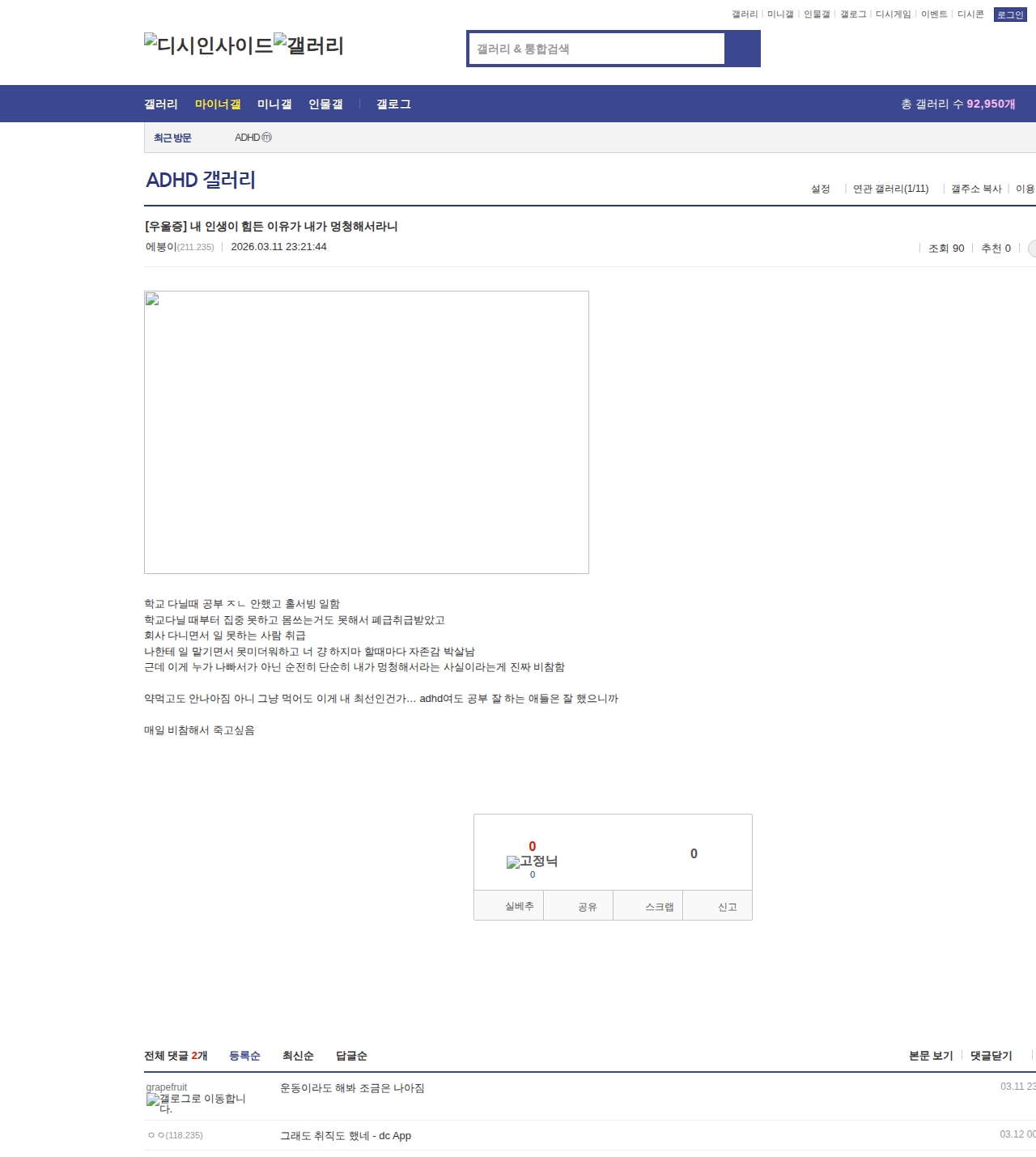The width and height of the screenshot is (1036, 1157).
Task: Click the post line 회사 다니면서 일 못하는 사람 취급
Action: (x=225, y=636)
